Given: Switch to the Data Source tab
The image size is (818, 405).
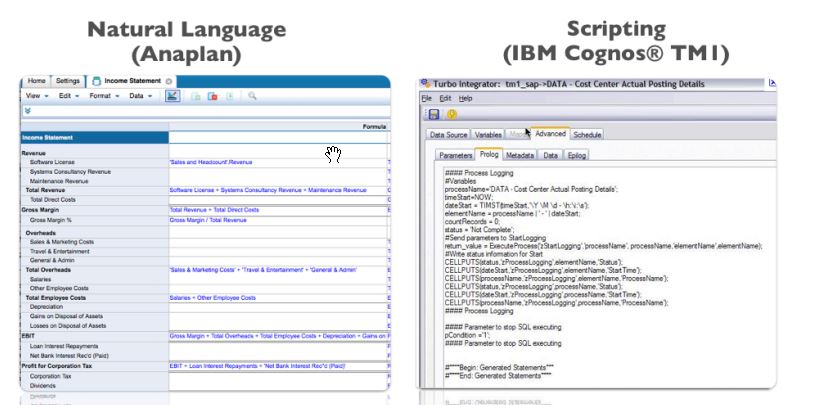Looking at the screenshot, I should click(448, 135).
